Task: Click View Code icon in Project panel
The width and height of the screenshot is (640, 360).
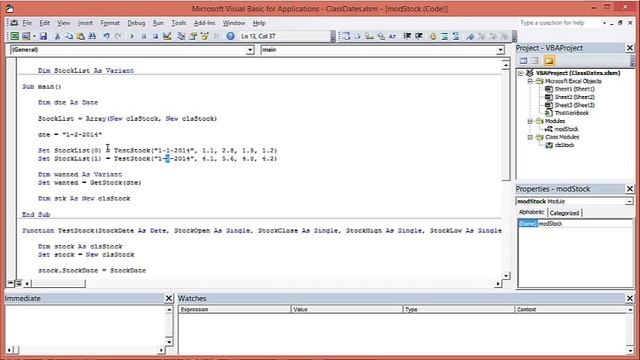Action: point(523,61)
